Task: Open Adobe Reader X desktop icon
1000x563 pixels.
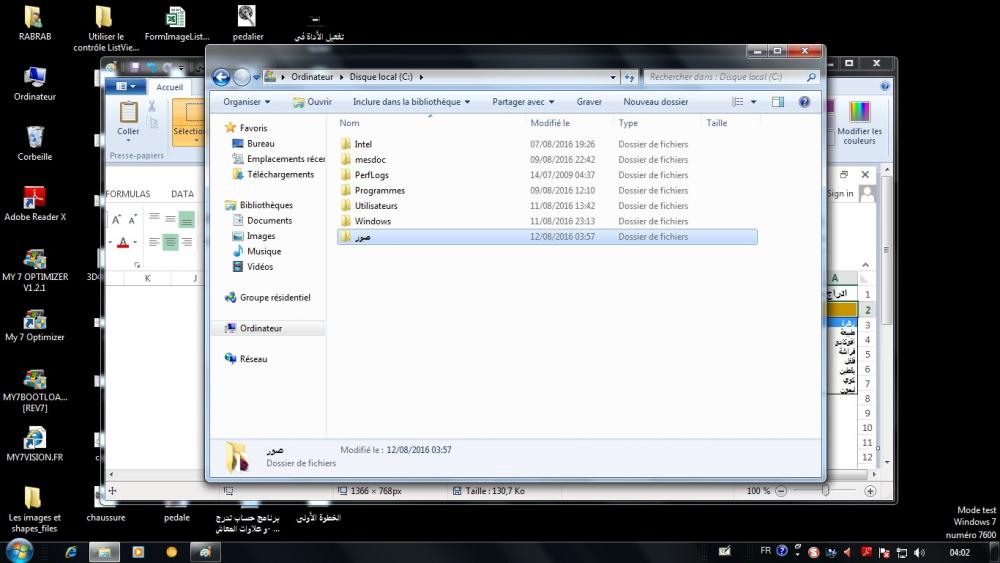Action: [x=35, y=204]
